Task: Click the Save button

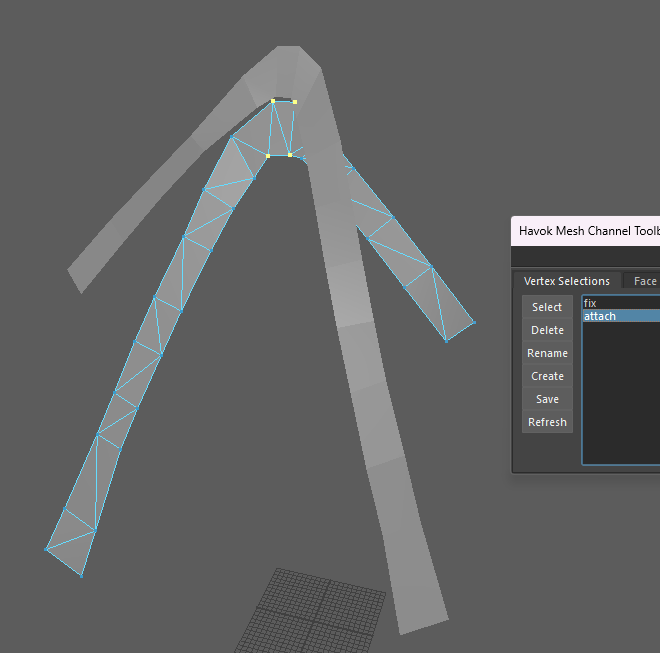Action: pos(547,399)
